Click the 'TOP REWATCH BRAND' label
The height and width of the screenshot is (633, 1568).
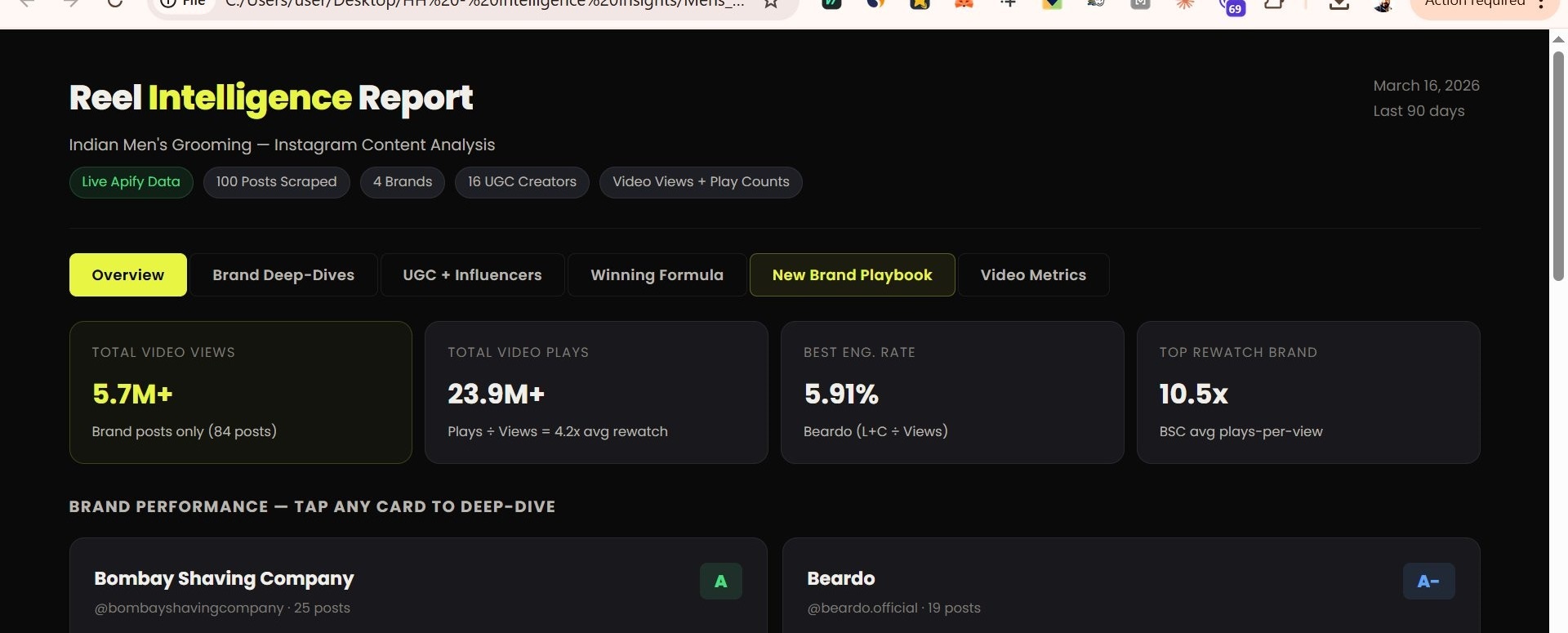[x=1238, y=352]
